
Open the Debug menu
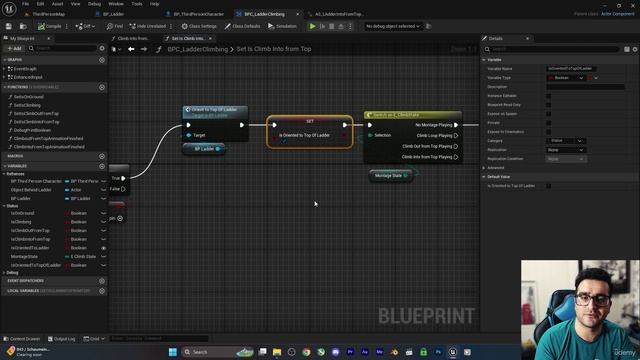(94, 4)
